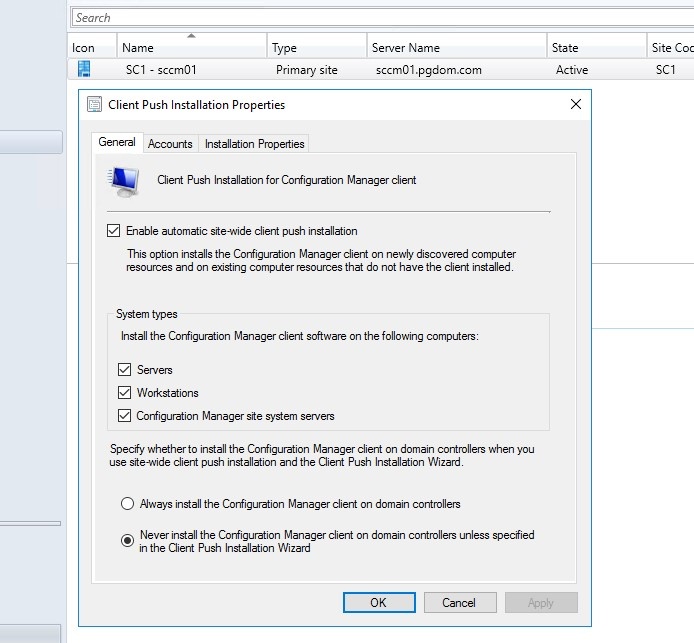The image size is (694, 643).
Task: Select Always install client on domain controllers
Action: click(127, 504)
